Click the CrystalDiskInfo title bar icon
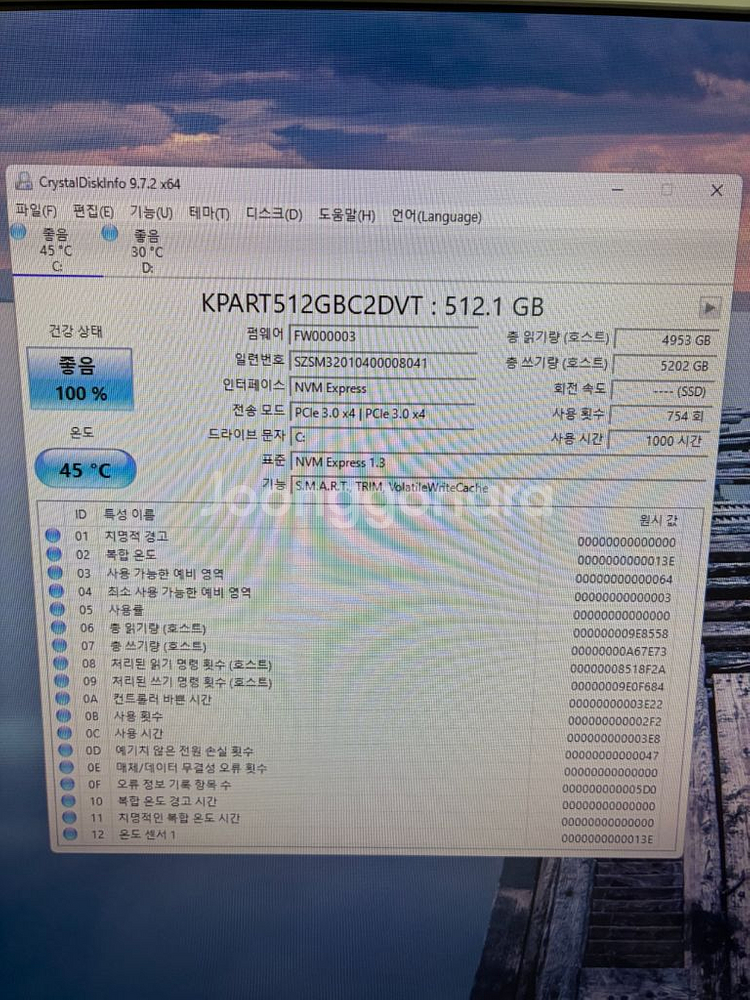 [24, 182]
